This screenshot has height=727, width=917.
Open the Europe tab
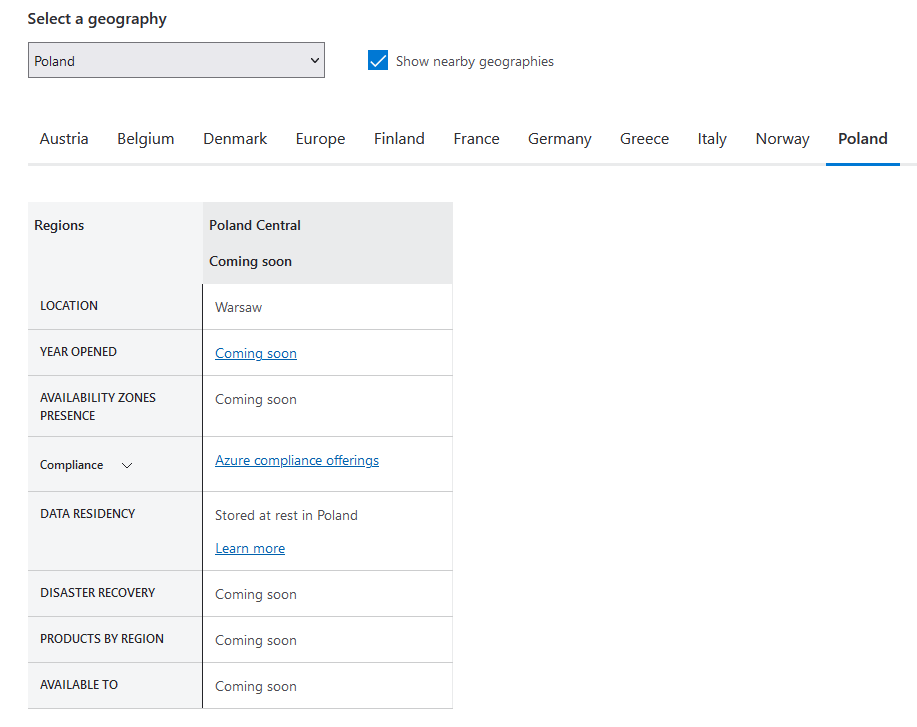[x=320, y=139]
